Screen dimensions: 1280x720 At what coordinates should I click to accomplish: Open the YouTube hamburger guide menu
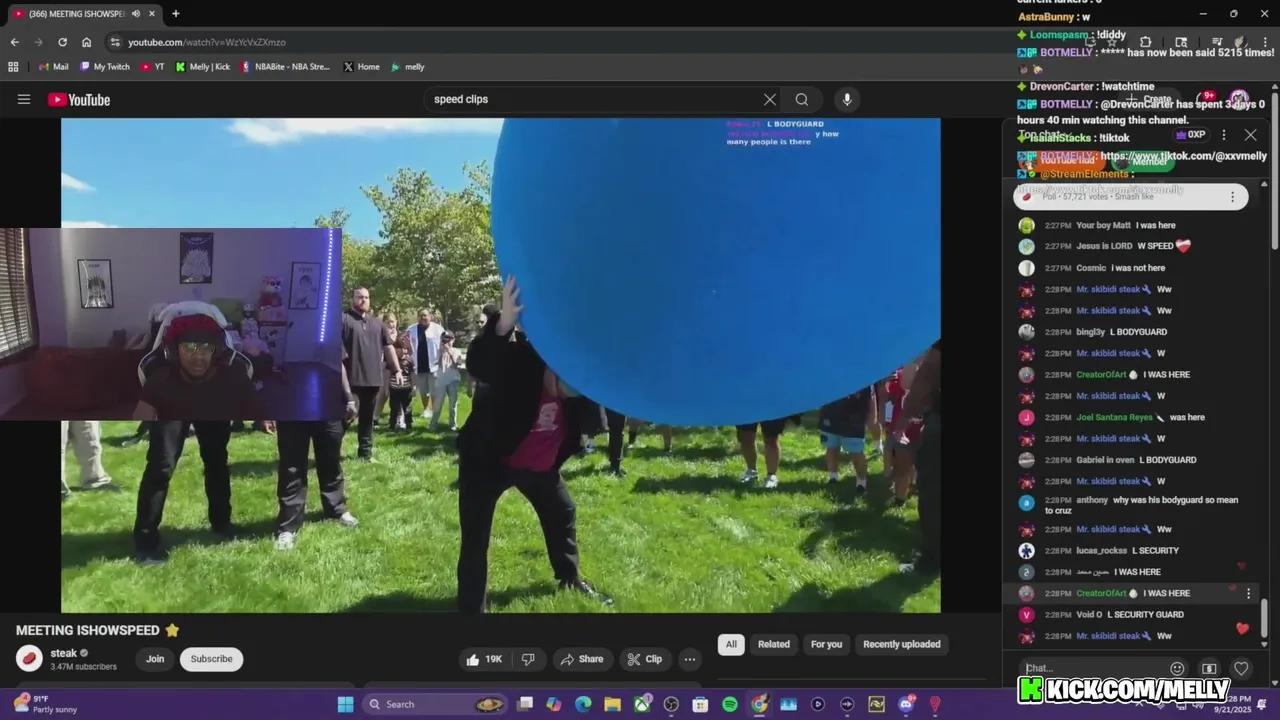click(x=24, y=99)
